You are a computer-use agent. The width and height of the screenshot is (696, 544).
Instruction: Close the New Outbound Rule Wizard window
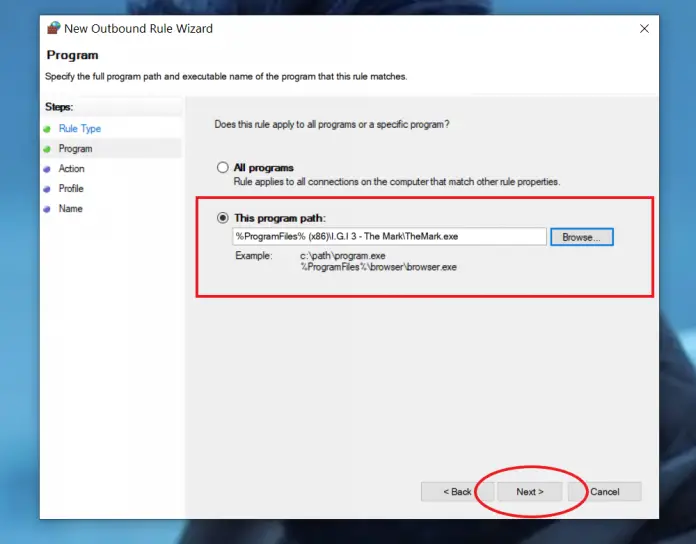tap(644, 29)
